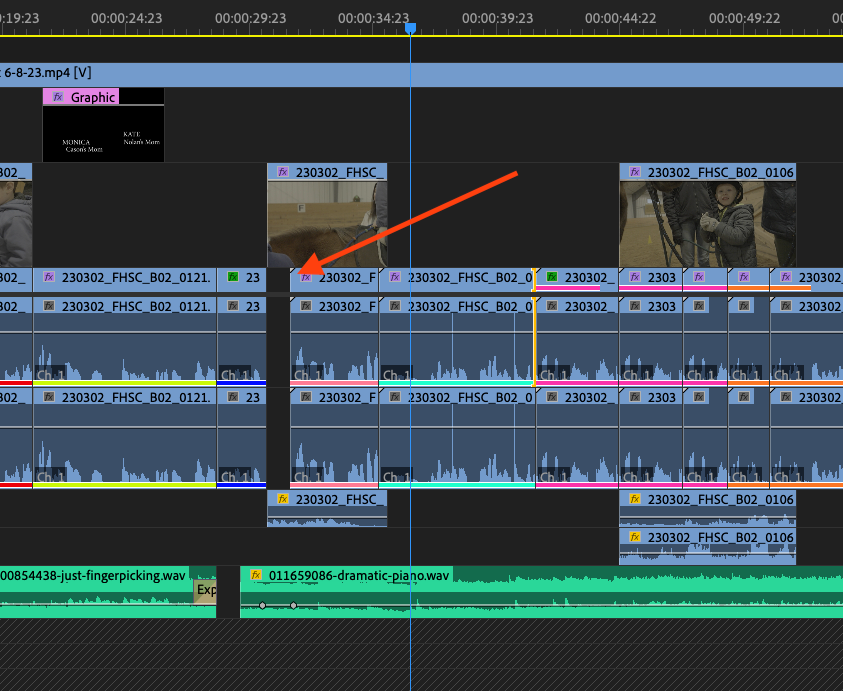The height and width of the screenshot is (691, 843).
Task: Click the green fx badge on short '23' video clip
Action: (233, 277)
